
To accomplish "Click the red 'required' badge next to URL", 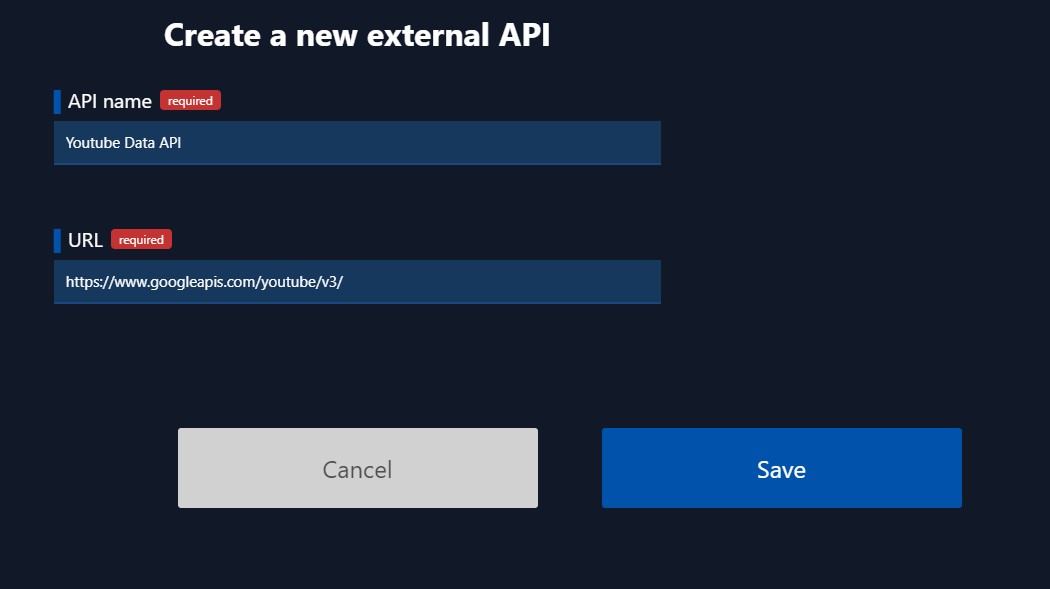I will [141, 239].
